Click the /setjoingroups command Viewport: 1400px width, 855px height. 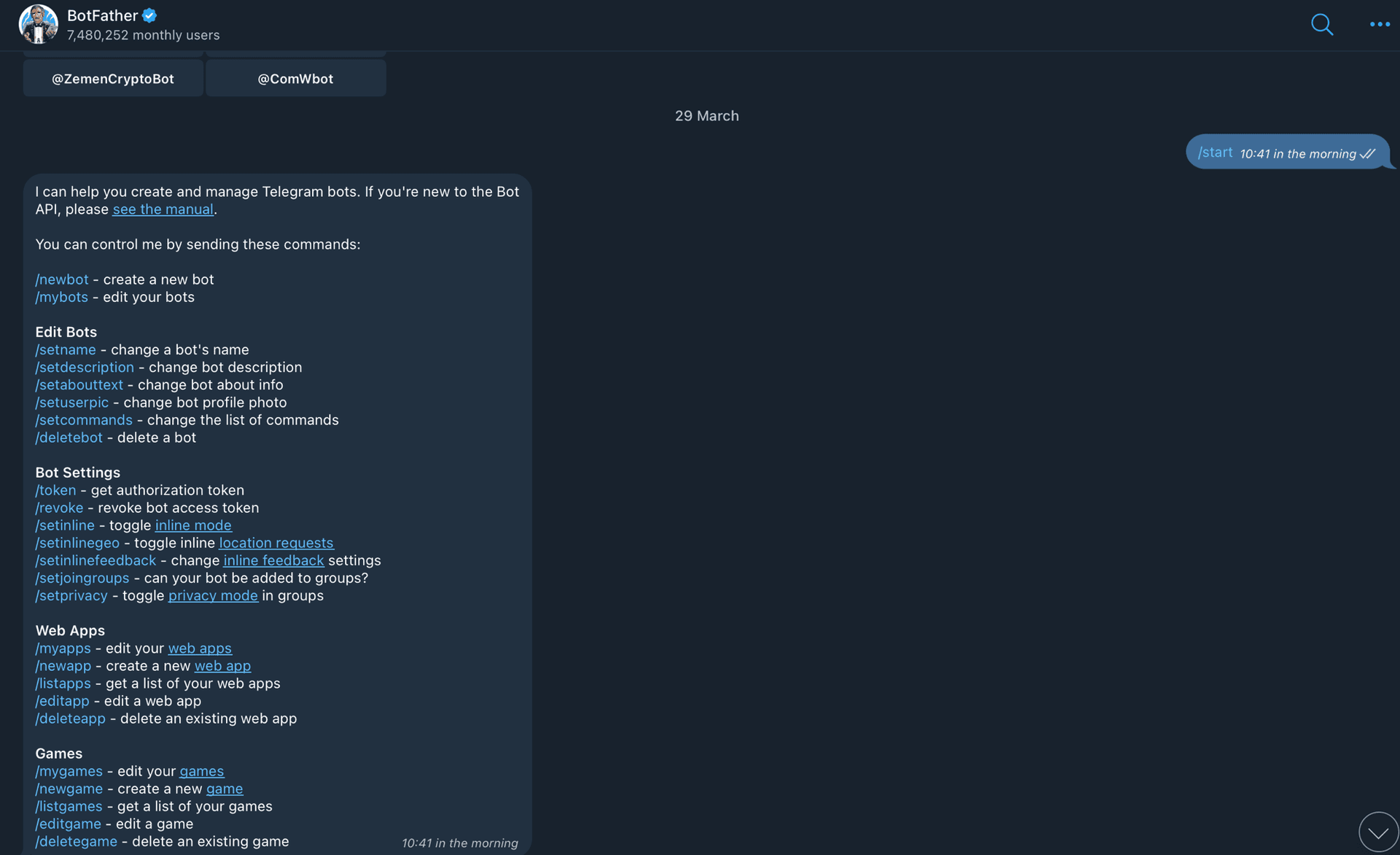coord(82,577)
